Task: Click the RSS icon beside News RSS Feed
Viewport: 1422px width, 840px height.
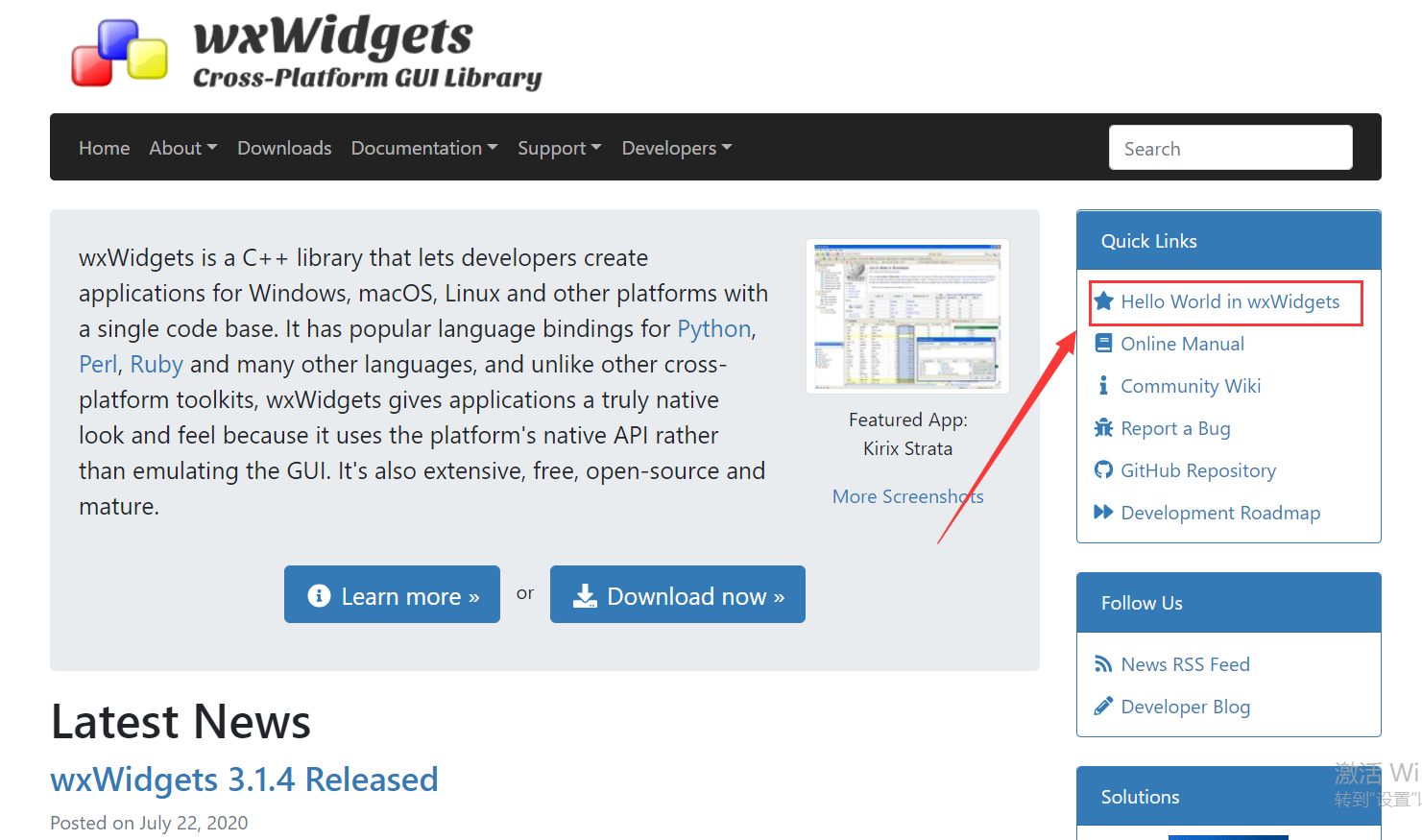Action: [x=1104, y=664]
